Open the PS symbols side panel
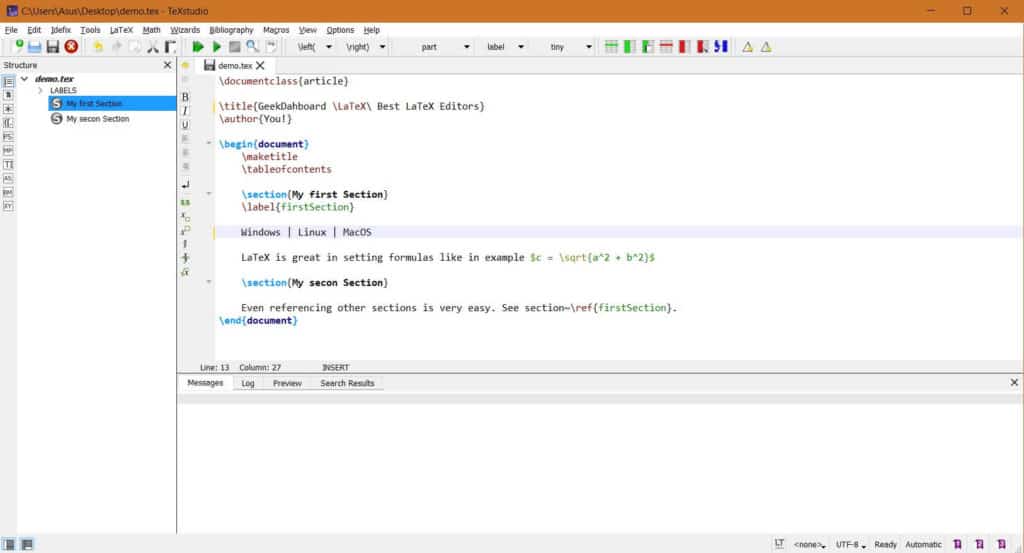 pos(8,136)
